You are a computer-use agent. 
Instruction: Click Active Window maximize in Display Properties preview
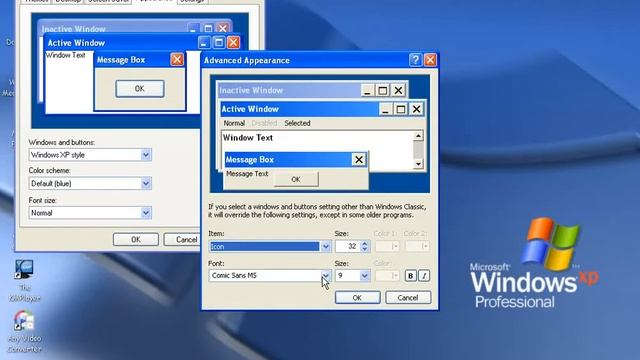pos(219,42)
